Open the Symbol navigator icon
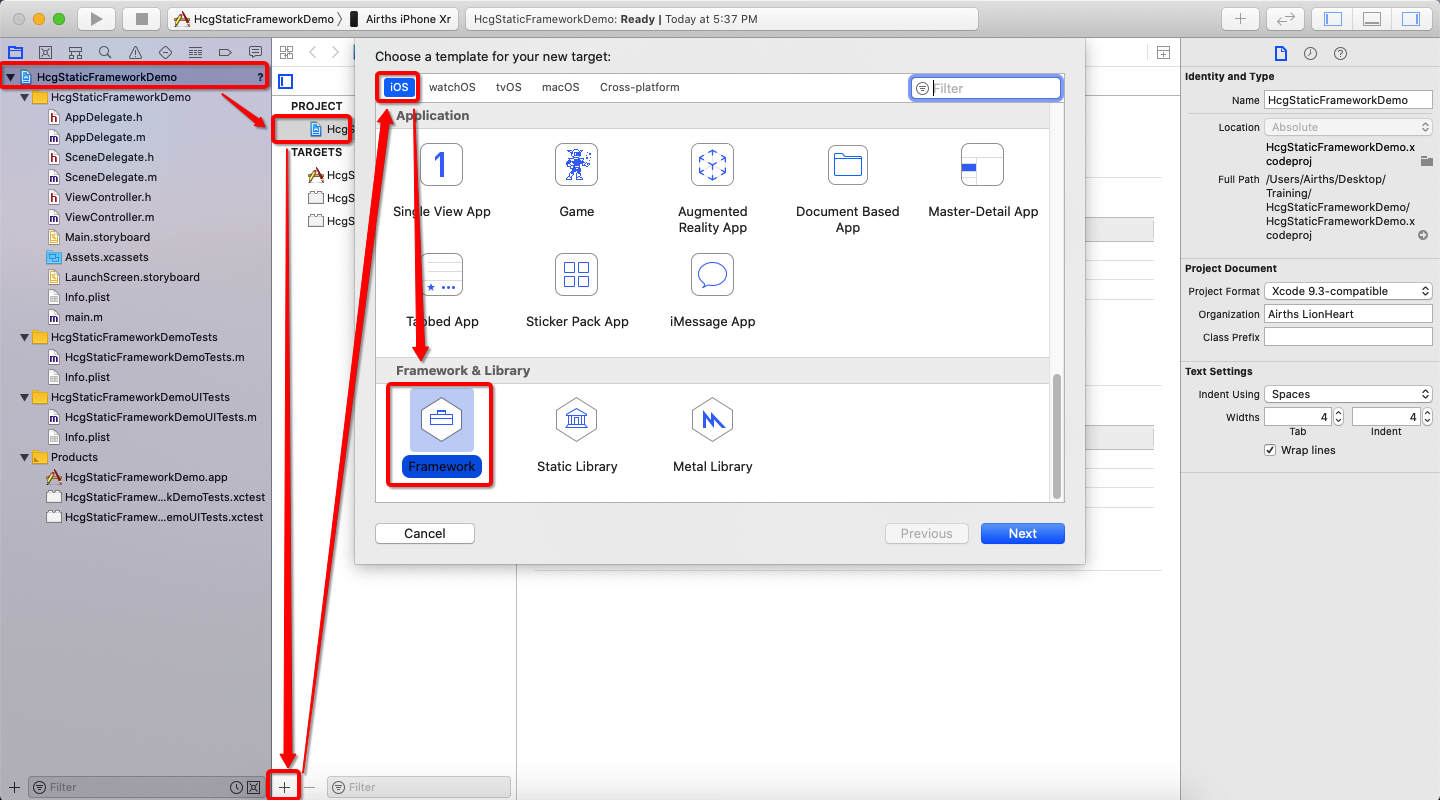This screenshot has width=1440, height=800. (75, 52)
